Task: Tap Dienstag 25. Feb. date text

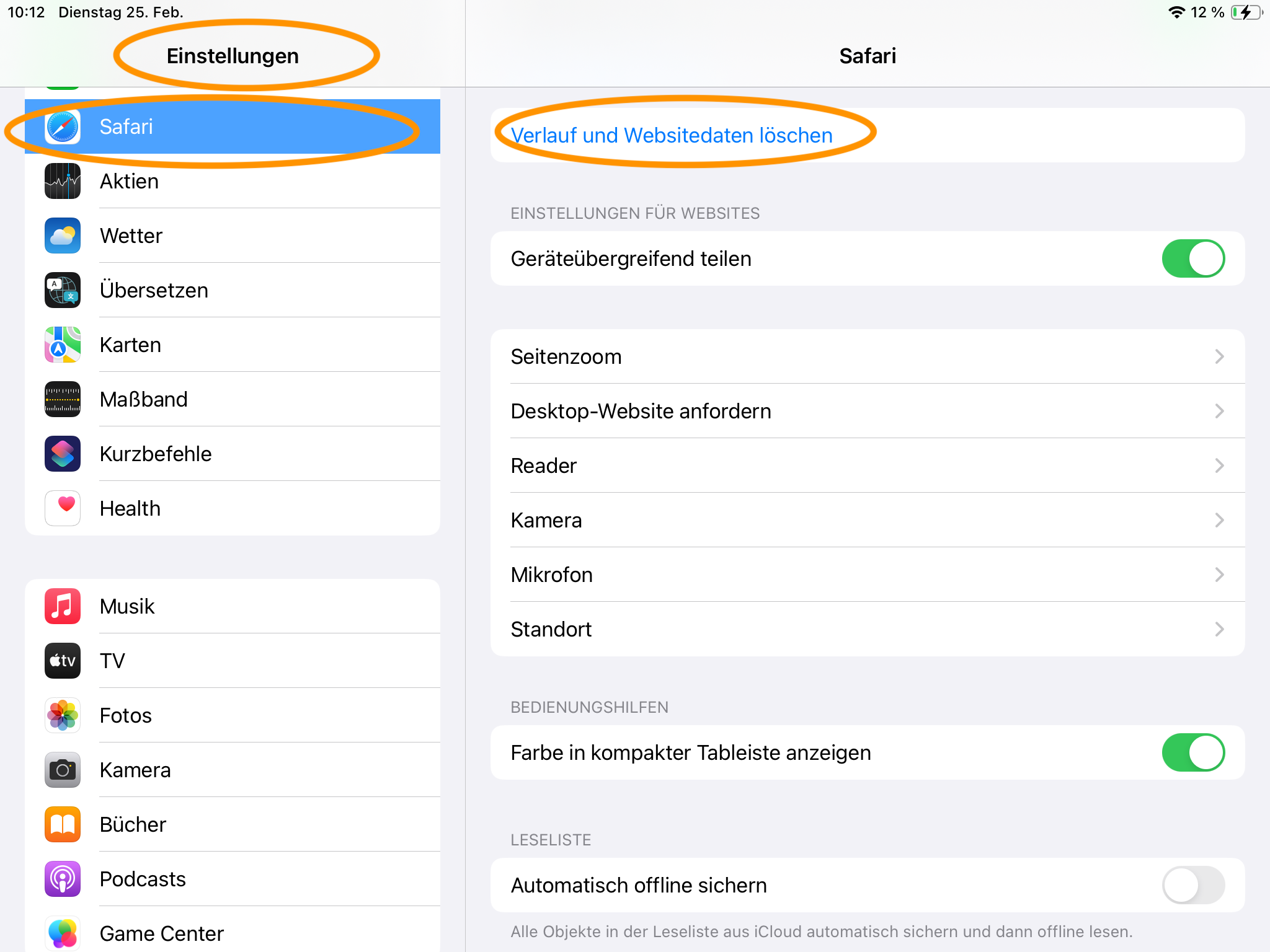Action: coord(121,12)
